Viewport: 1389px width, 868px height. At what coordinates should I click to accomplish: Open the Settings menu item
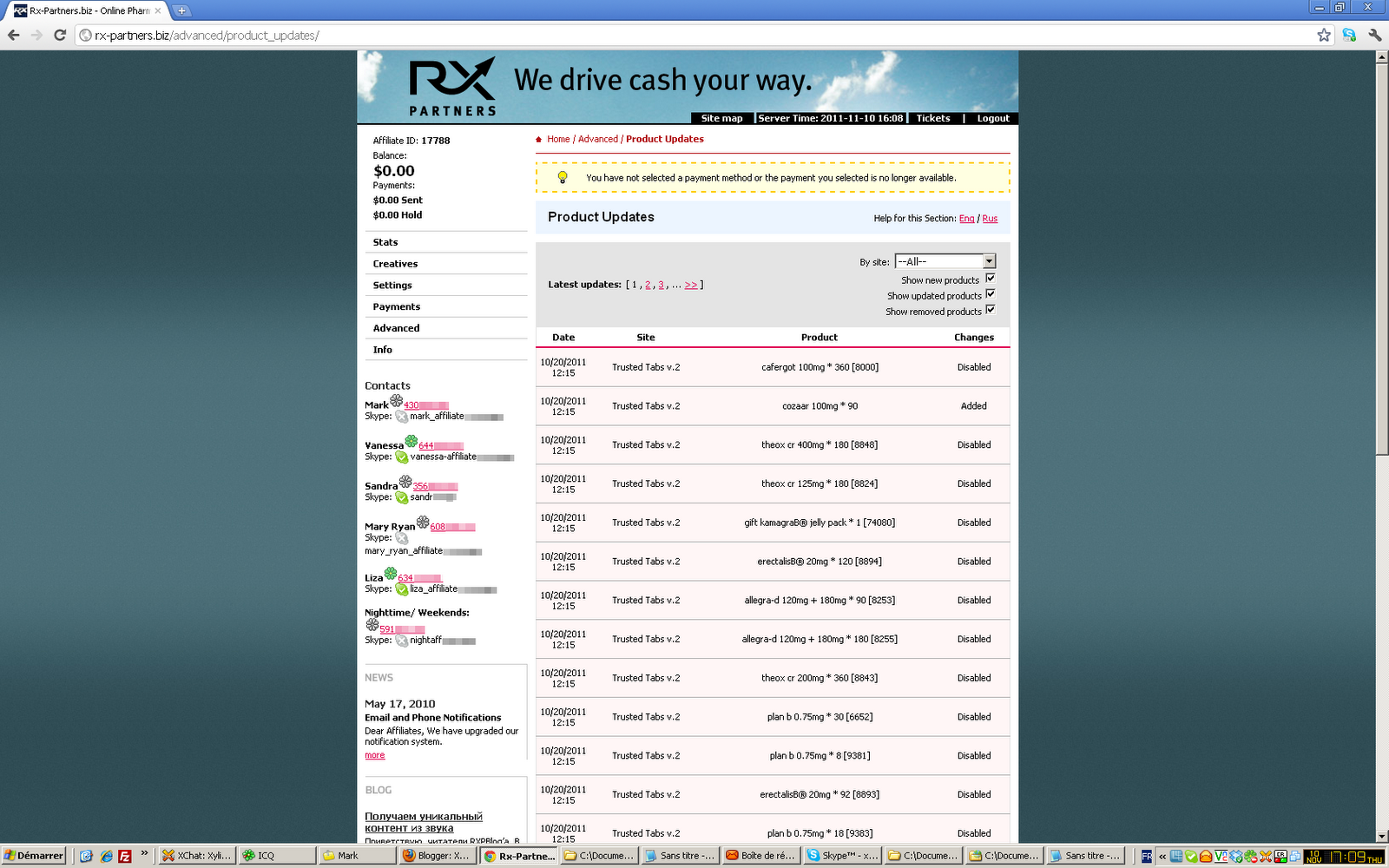(392, 286)
